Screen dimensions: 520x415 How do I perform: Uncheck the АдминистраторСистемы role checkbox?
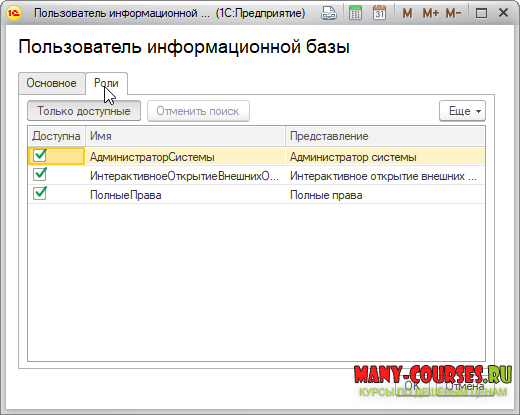pos(40,155)
